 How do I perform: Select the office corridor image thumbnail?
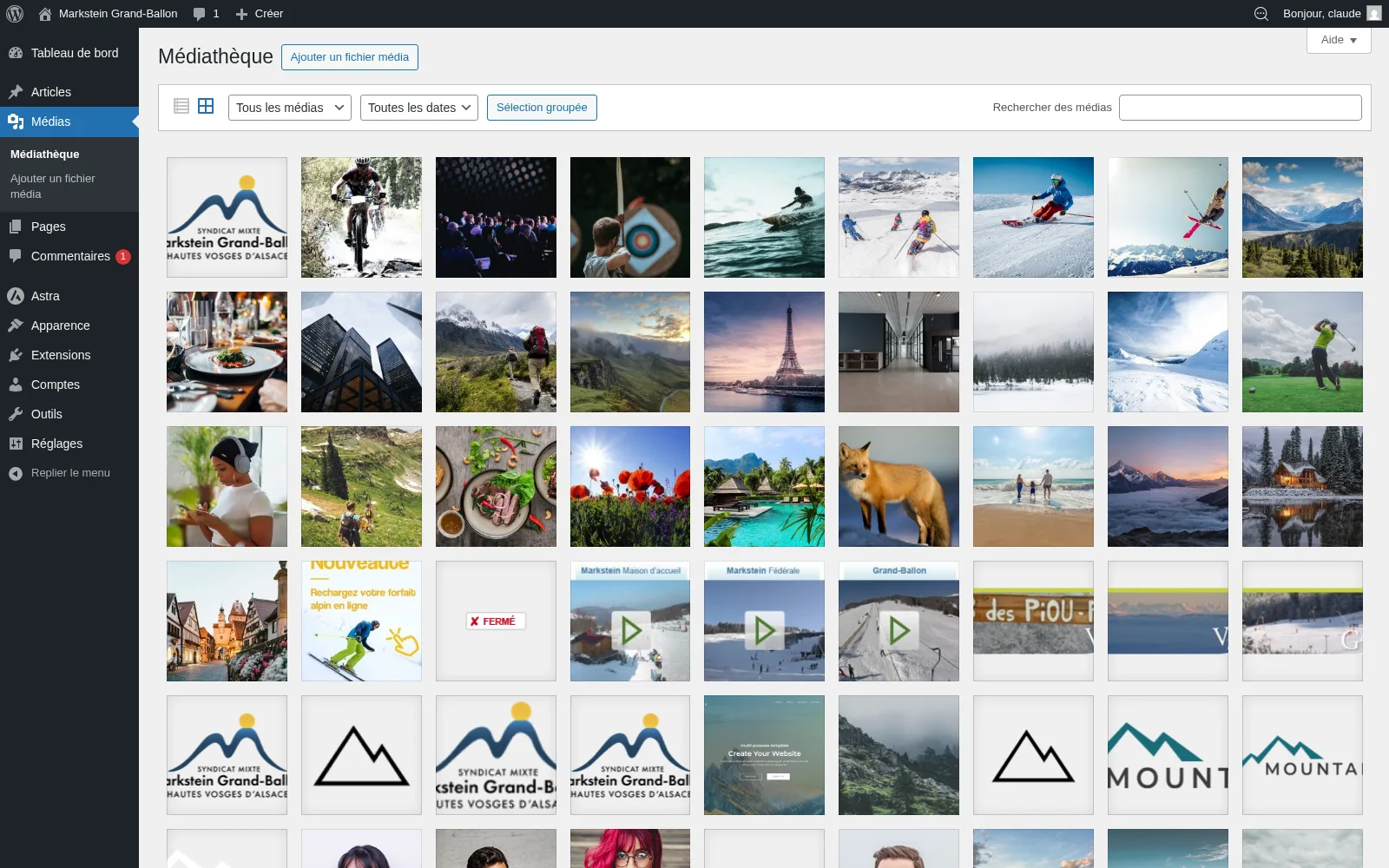click(x=899, y=352)
